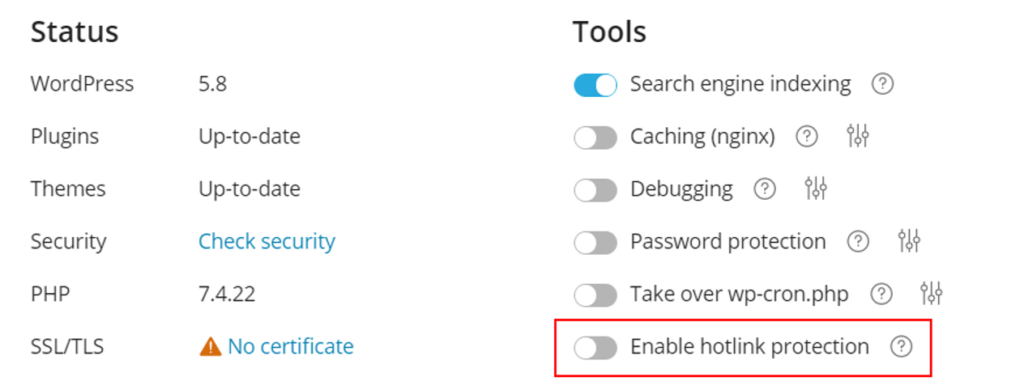1024x390 pixels.
Task: Click the SSL/TLS orange warning triangle
Action: coord(210,347)
